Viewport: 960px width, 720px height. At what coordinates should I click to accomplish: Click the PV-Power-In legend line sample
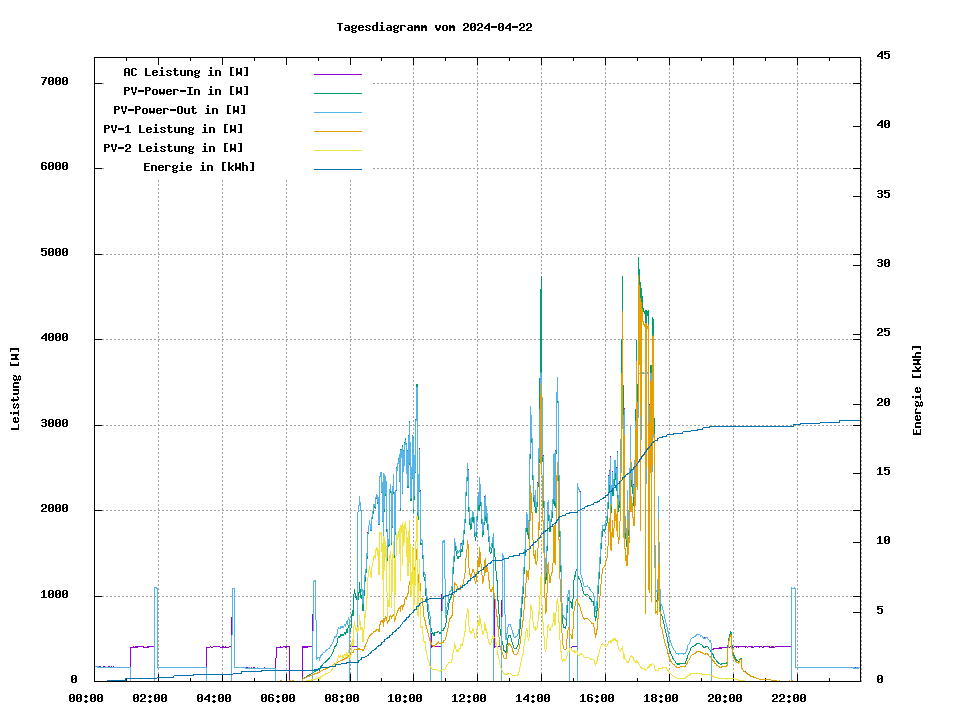pos(337,93)
